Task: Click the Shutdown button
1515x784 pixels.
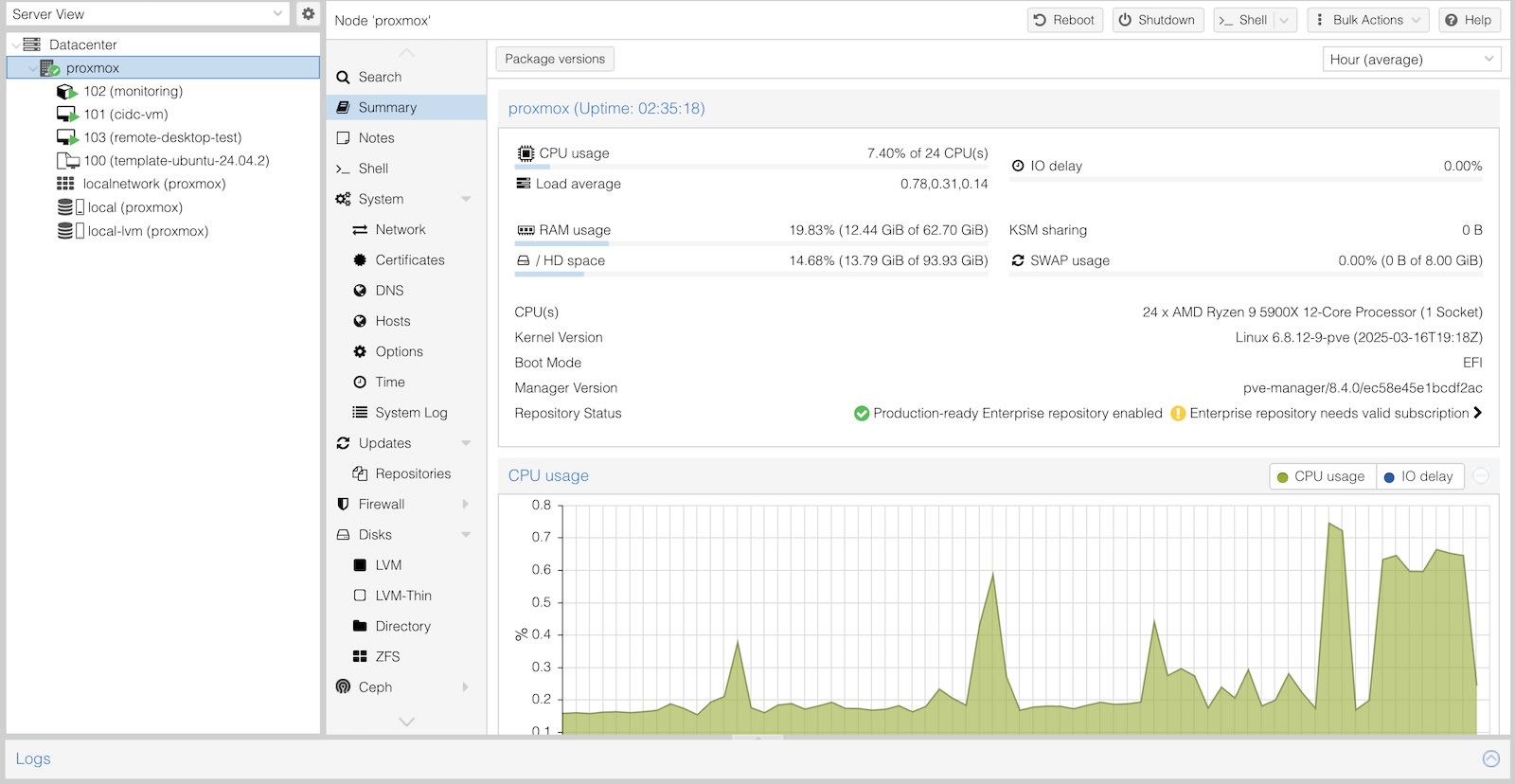Action: (1157, 20)
